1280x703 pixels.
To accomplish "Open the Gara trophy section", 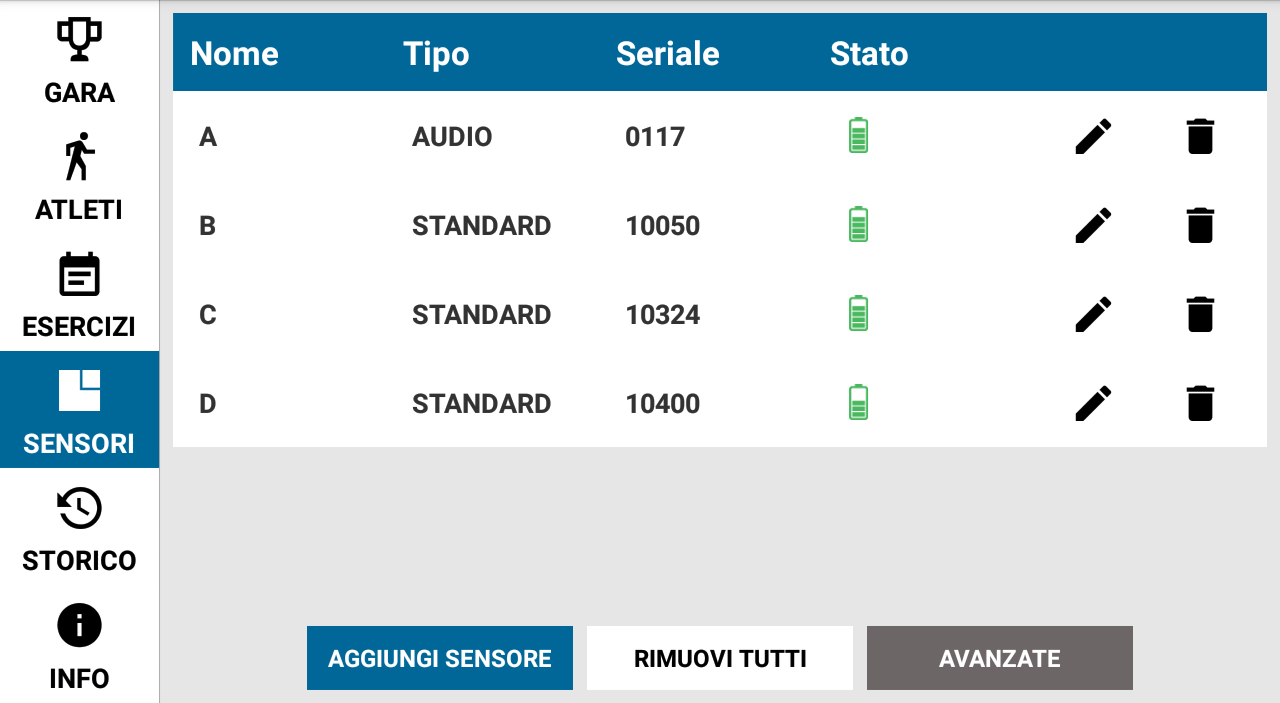I will 79,59.
